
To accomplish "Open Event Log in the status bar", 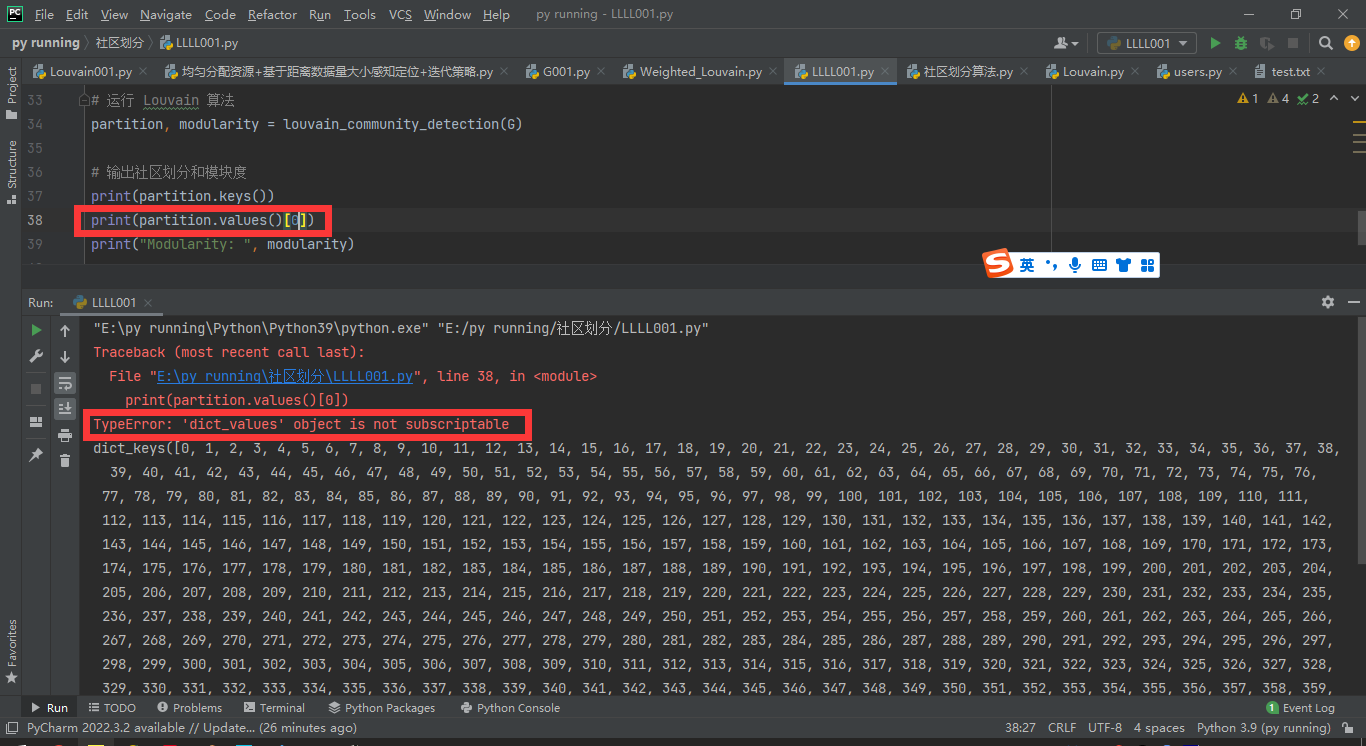I will pyautogui.click(x=1301, y=707).
